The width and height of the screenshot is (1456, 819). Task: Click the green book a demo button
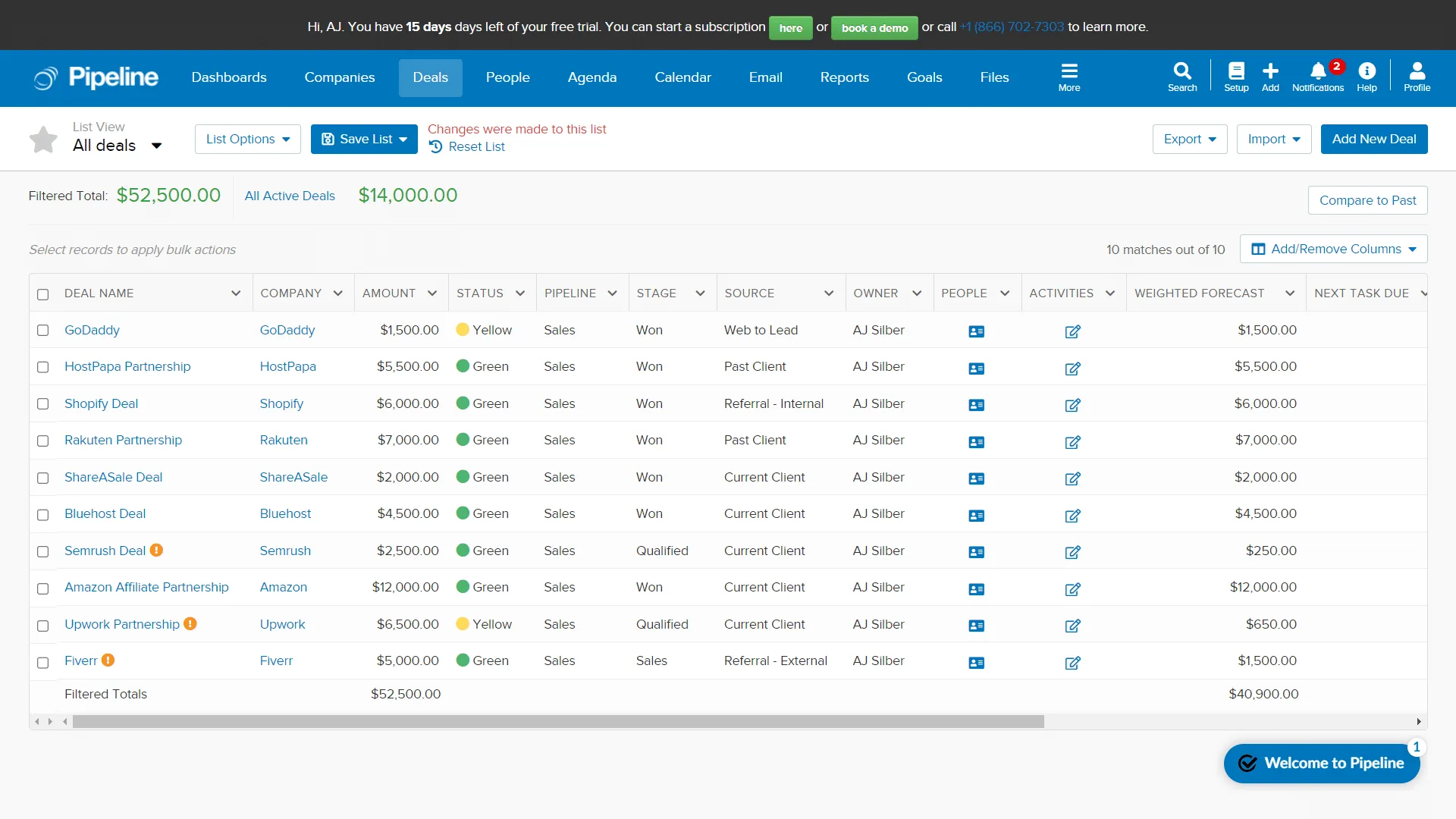[874, 28]
